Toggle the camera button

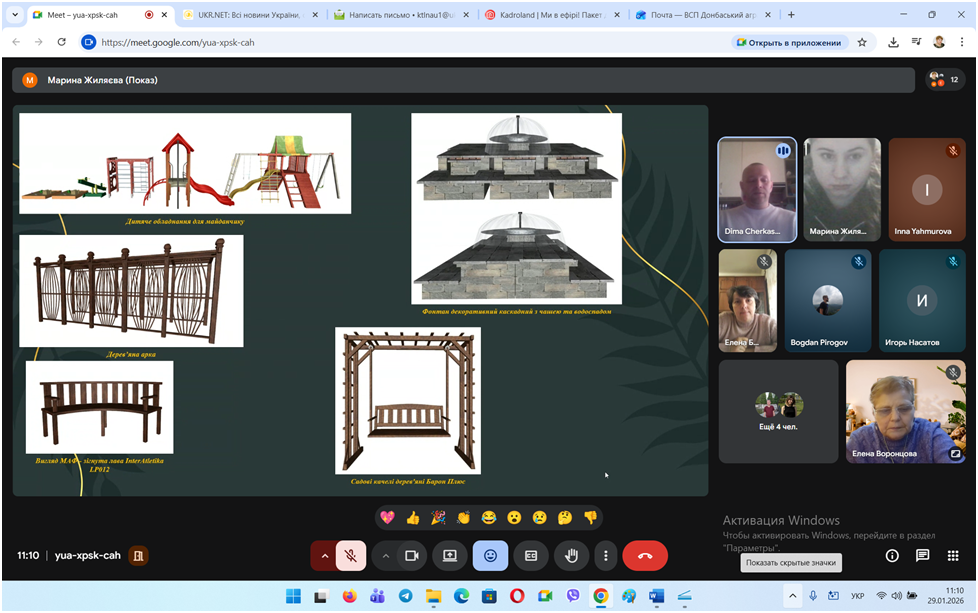(x=411, y=555)
